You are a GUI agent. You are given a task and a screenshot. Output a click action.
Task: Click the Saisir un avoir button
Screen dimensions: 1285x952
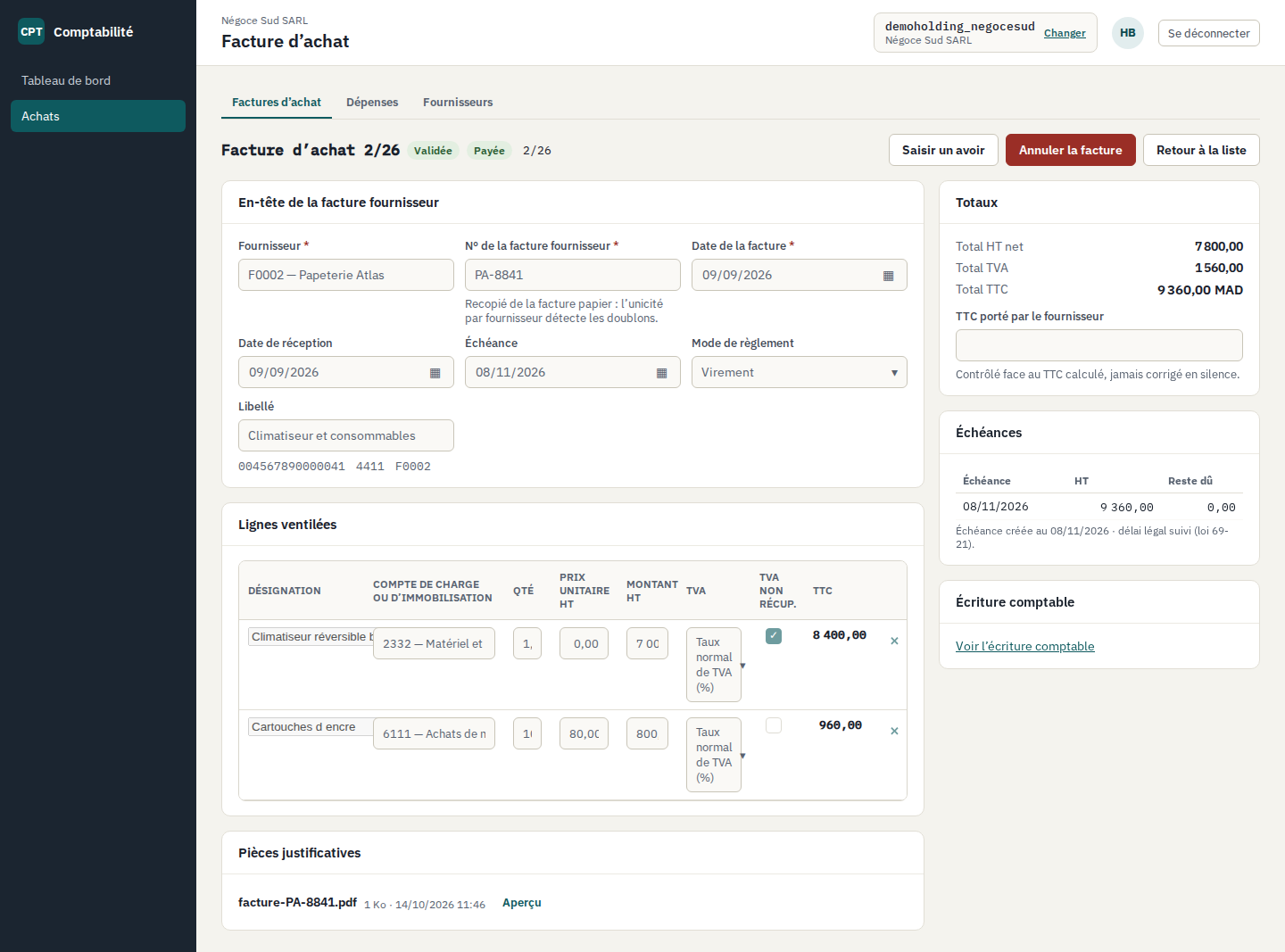[x=943, y=150]
